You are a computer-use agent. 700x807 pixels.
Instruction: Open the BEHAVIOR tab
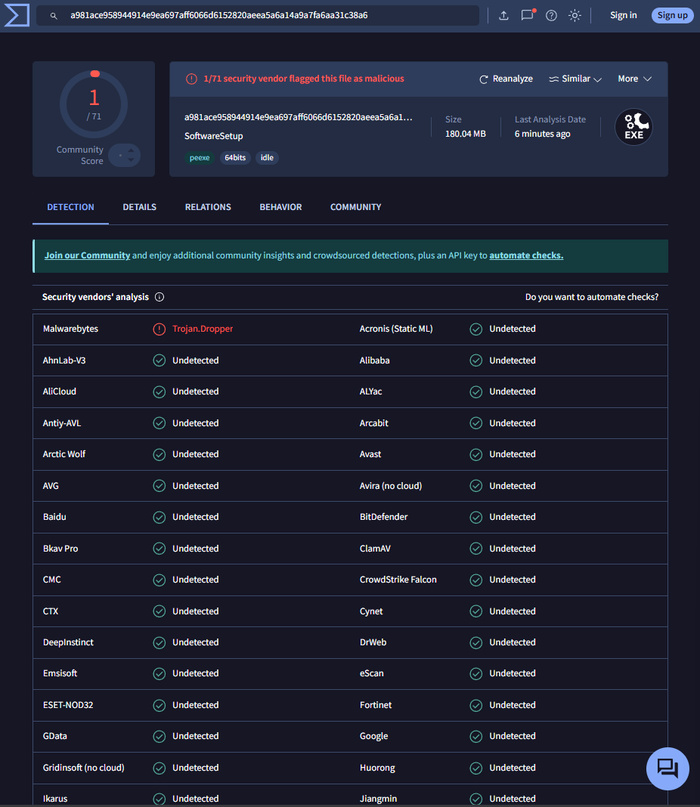click(x=280, y=207)
